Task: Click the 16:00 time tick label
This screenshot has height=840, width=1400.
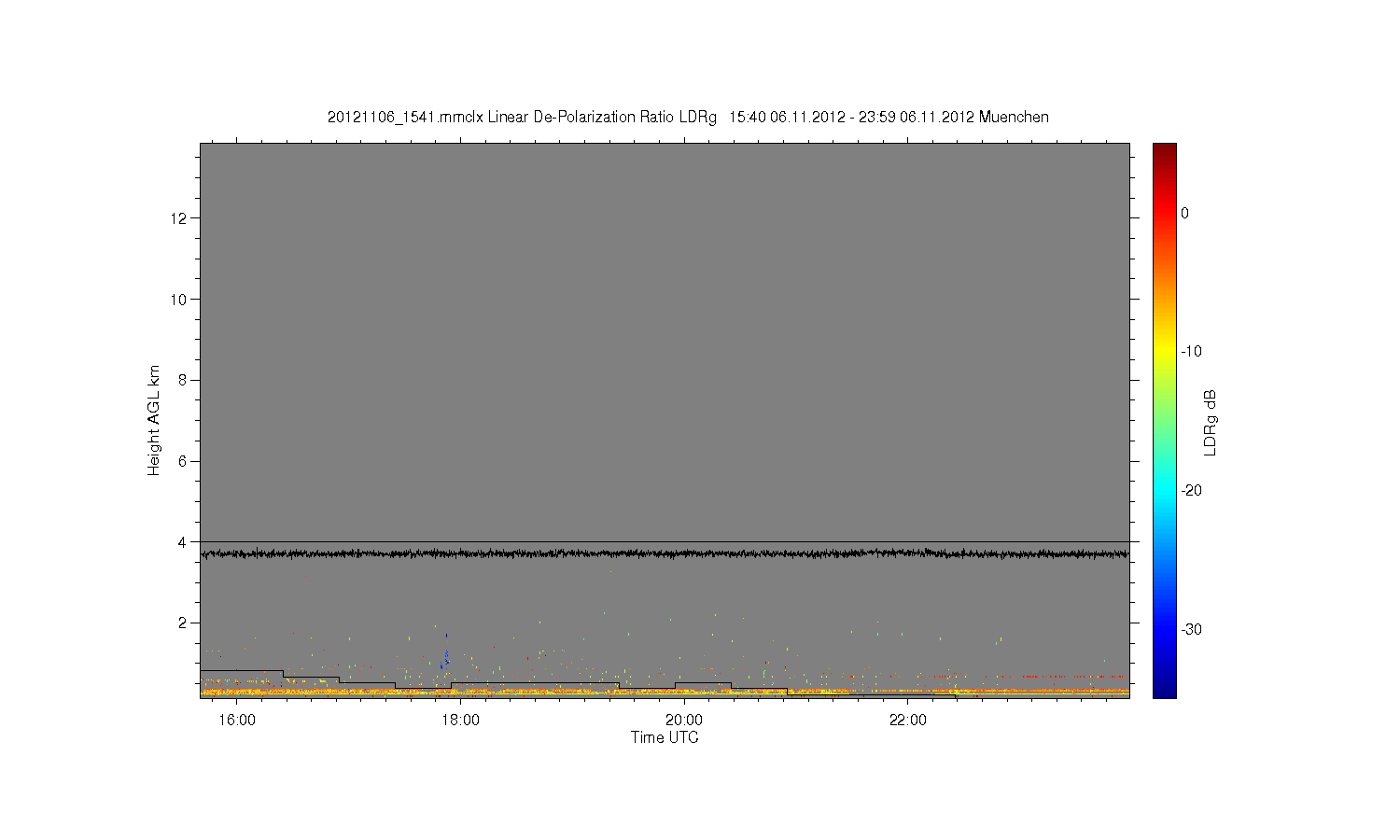Action: tap(237, 721)
